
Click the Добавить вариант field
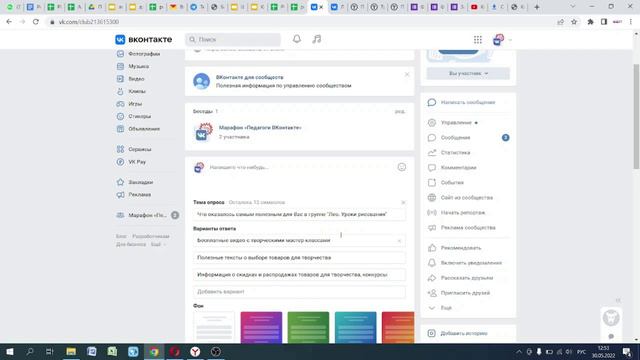tap(300, 292)
